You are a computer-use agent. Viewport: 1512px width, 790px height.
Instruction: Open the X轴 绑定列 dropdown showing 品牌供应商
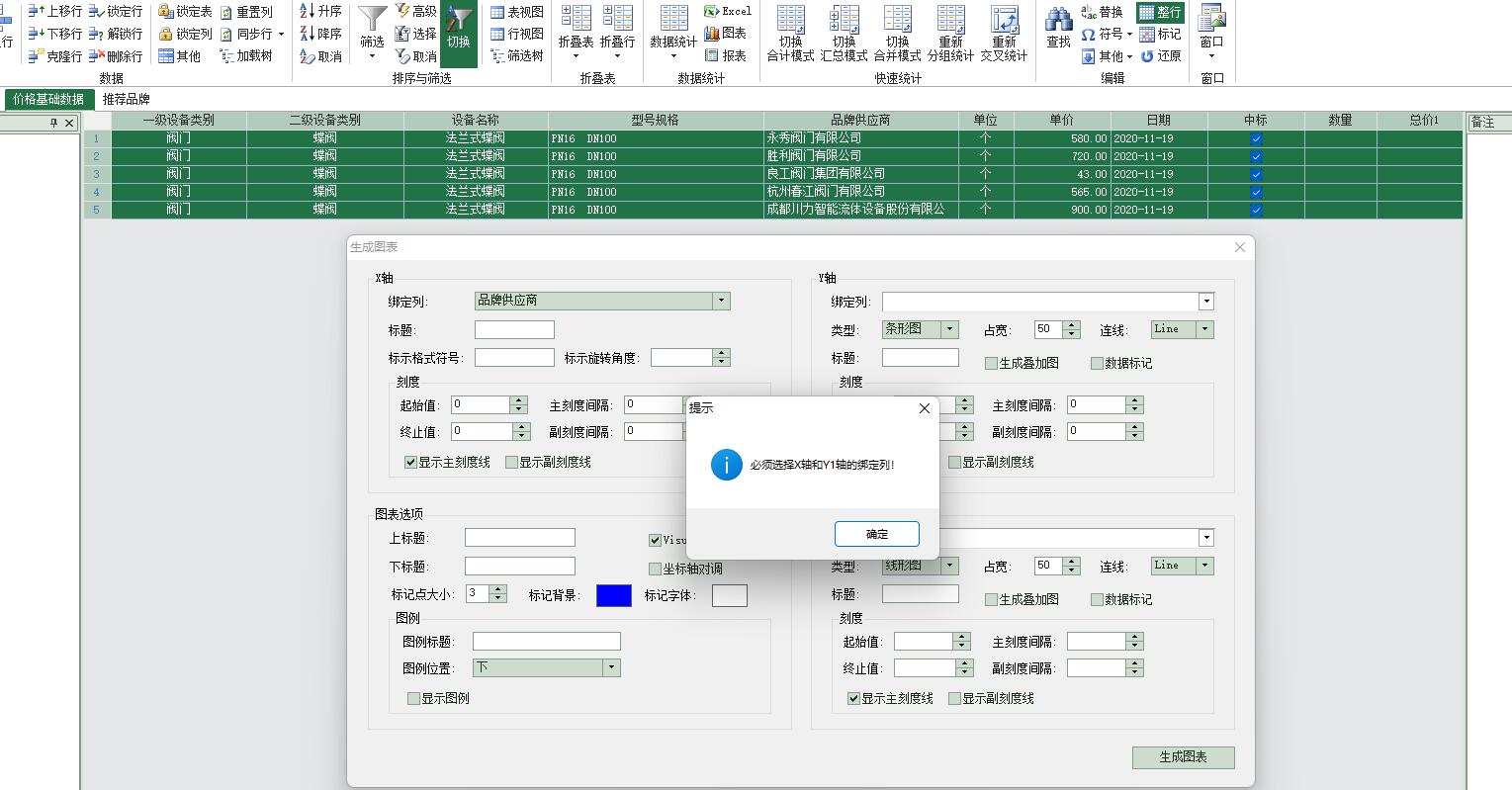click(x=721, y=302)
